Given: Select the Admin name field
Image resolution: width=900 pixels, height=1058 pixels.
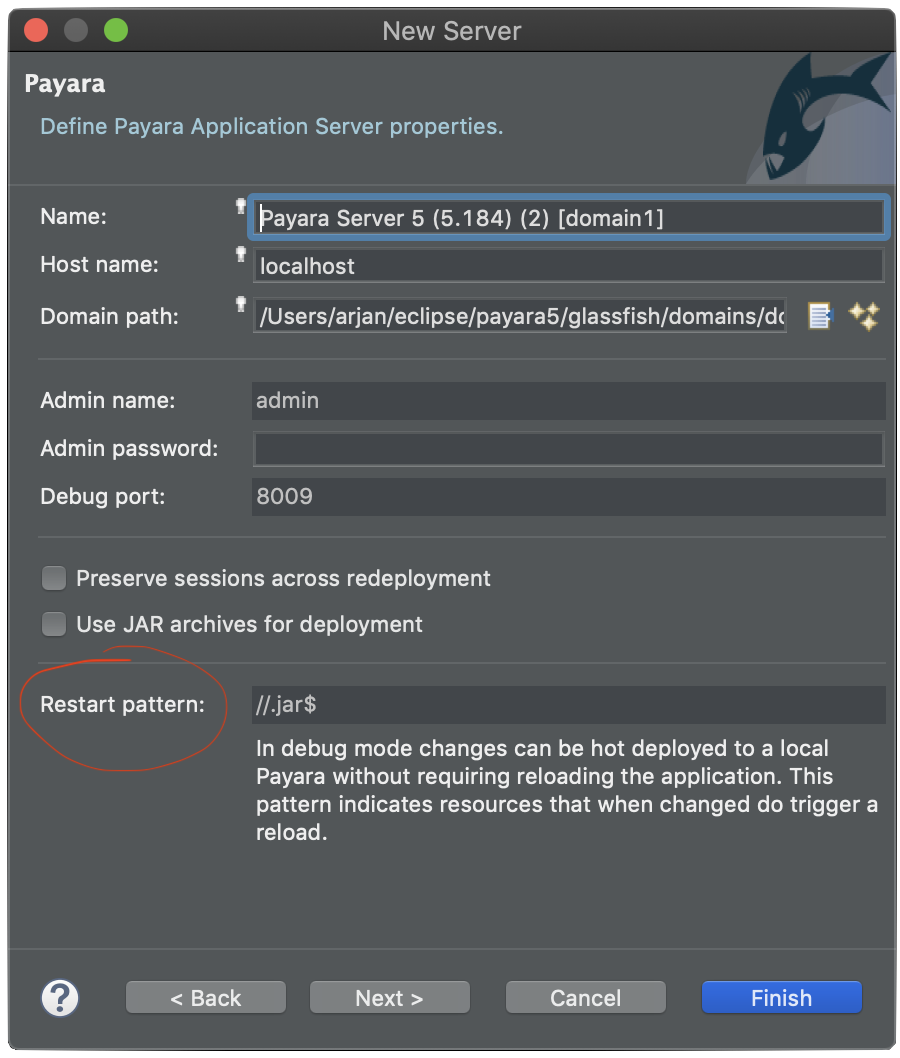Looking at the screenshot, I should [568, 400].
